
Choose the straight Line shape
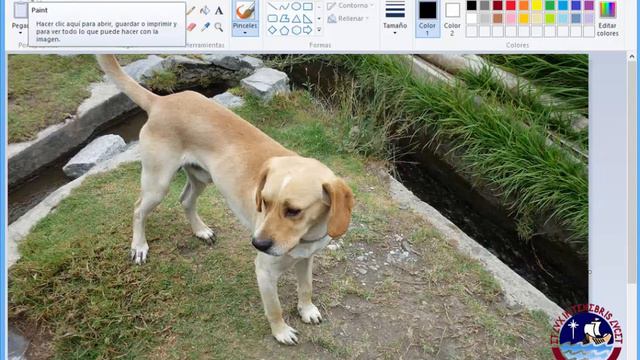[272, 6]
